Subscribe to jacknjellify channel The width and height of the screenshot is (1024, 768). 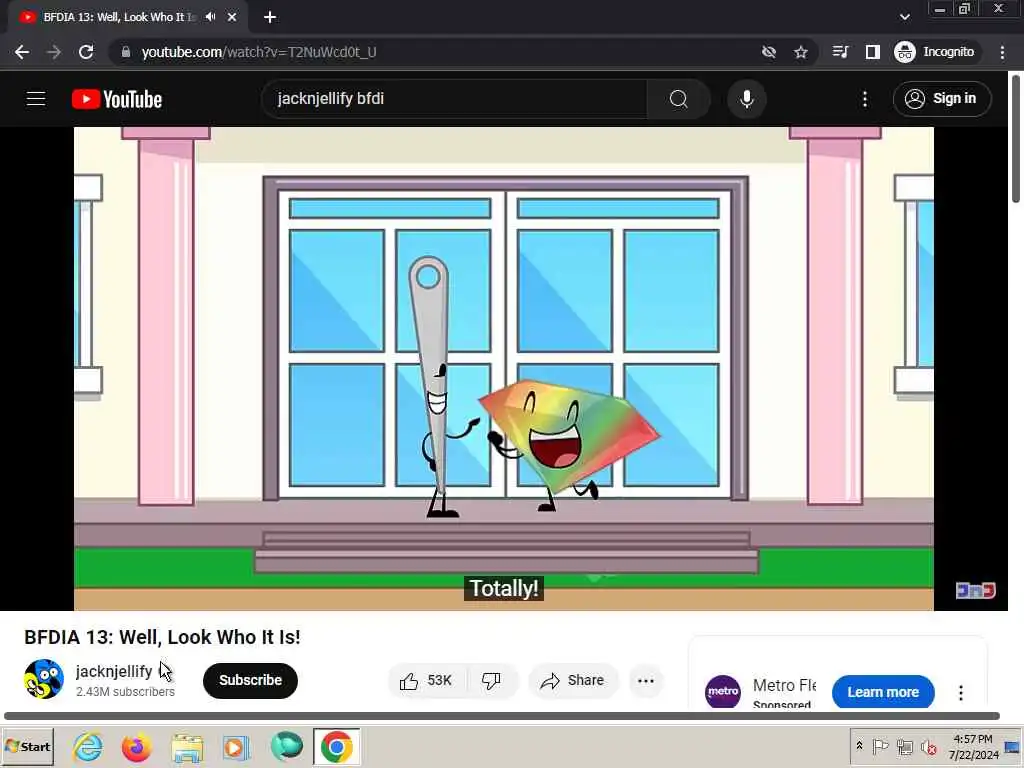point(250,680)
